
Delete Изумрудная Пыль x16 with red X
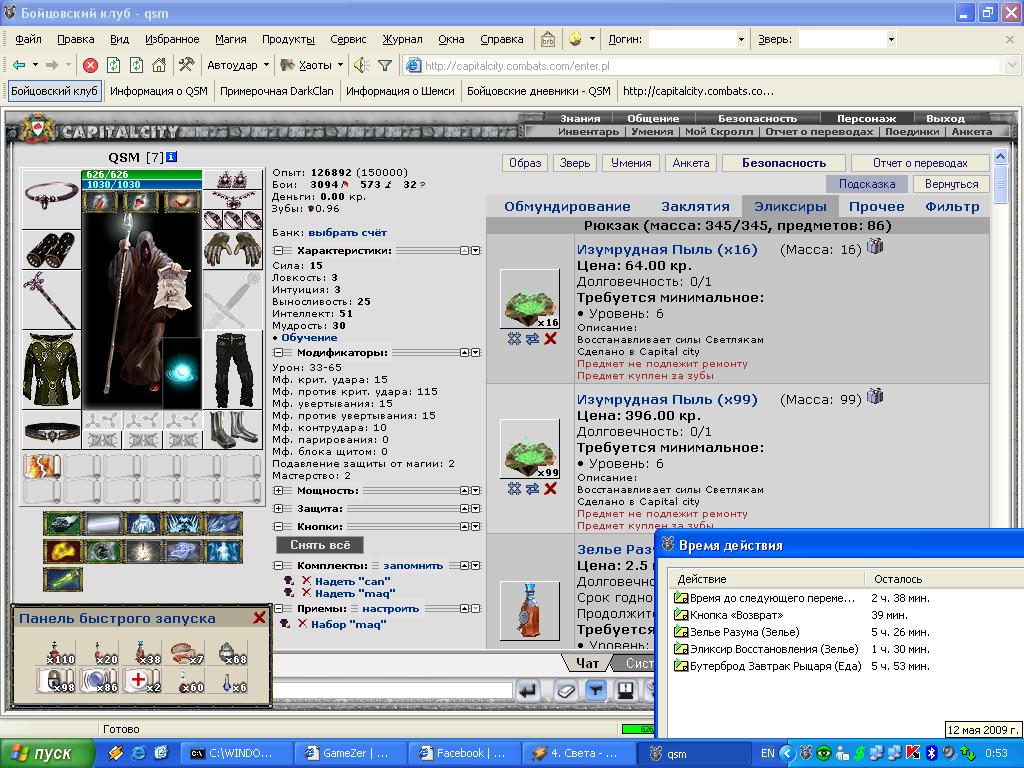pyautogui.click(x=551, y=338)
